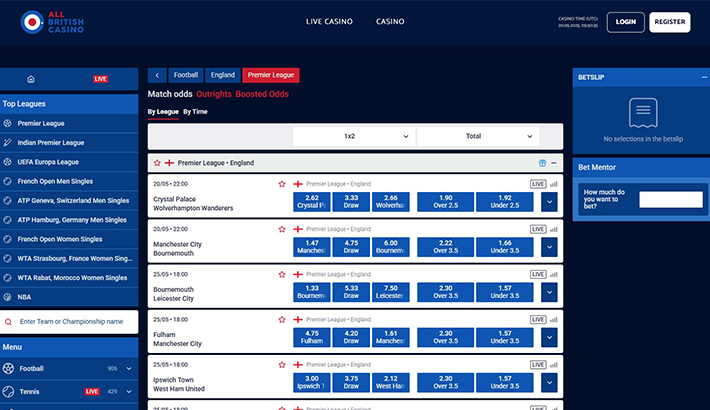Click the LOGIN button

[x=626, y=22]
